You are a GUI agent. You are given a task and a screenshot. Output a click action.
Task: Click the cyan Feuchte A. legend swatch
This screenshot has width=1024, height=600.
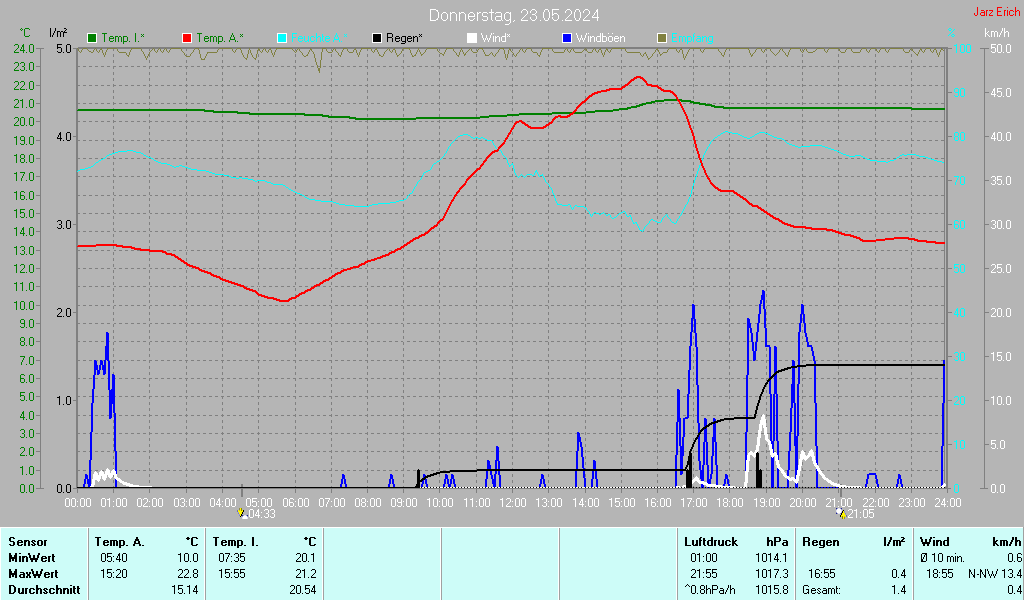(x=282, y=38)
